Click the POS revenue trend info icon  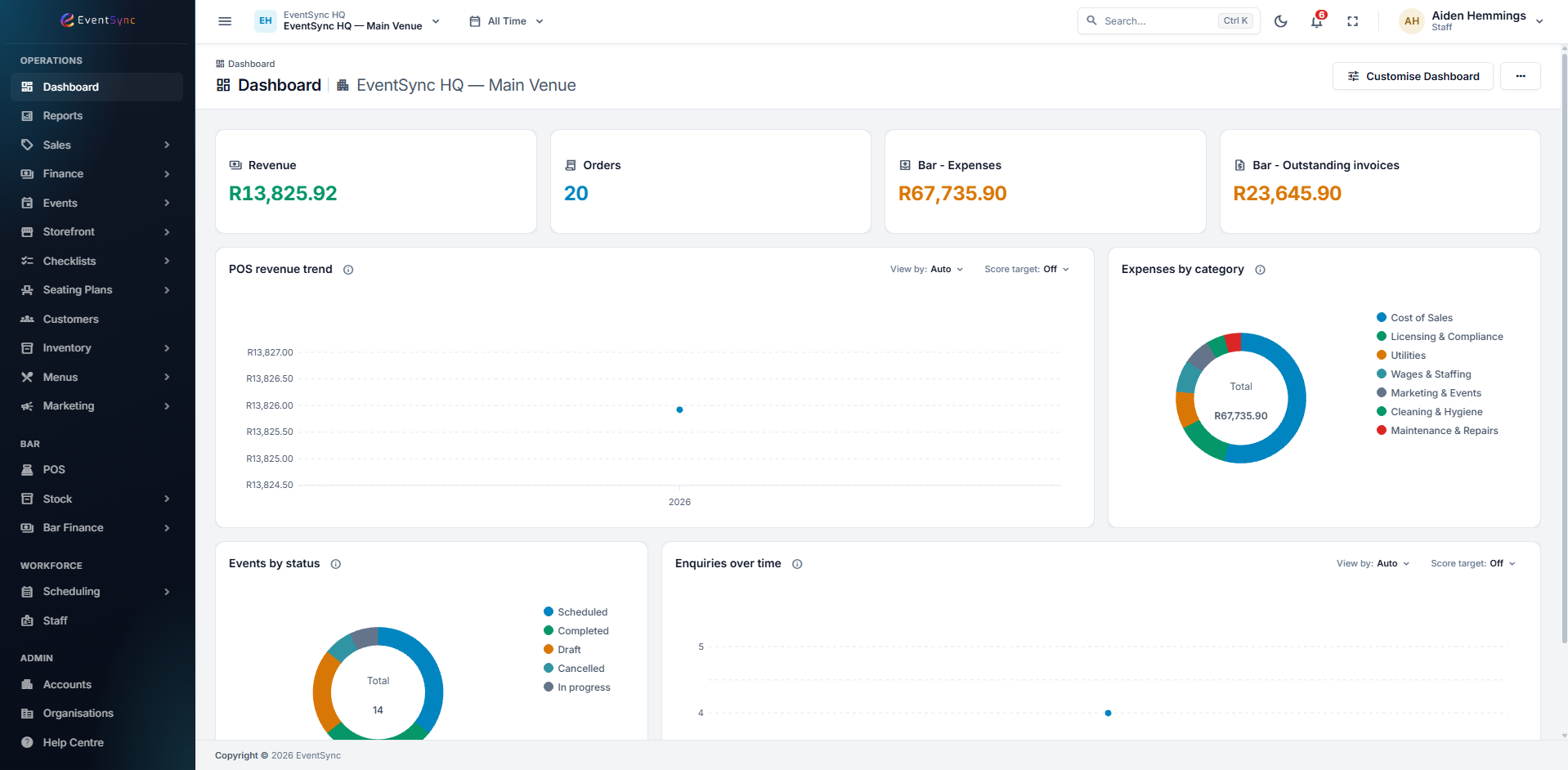[x=348, y=270]
